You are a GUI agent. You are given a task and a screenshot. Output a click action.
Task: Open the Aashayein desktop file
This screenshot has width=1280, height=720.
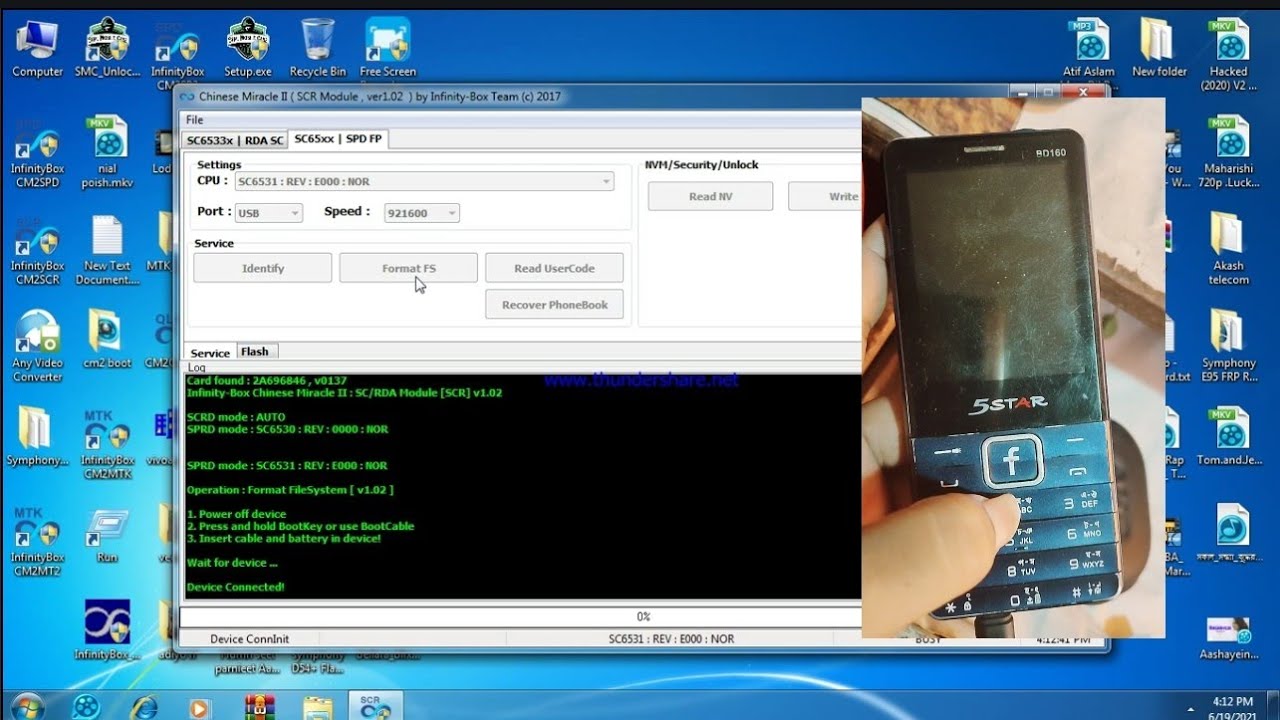[1229, 638]
